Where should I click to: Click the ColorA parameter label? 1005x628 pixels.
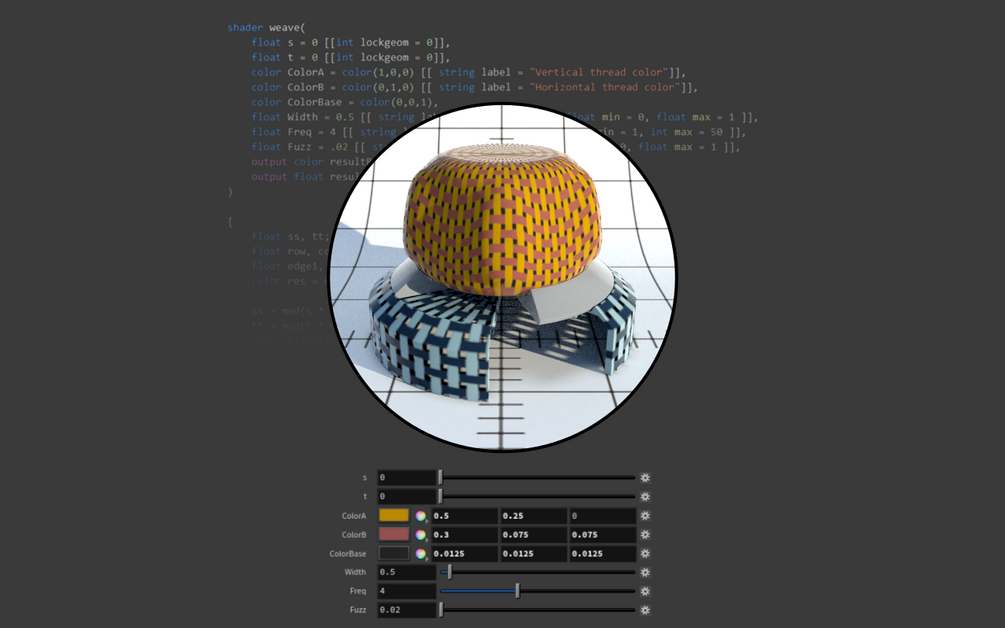coord(354,516)
